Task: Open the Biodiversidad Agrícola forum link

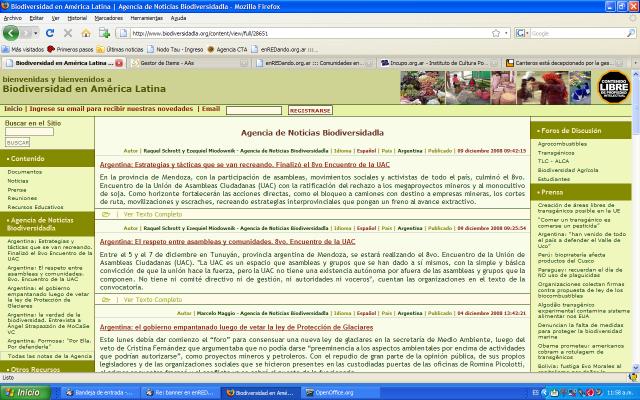Action: (x=568, y=170)
